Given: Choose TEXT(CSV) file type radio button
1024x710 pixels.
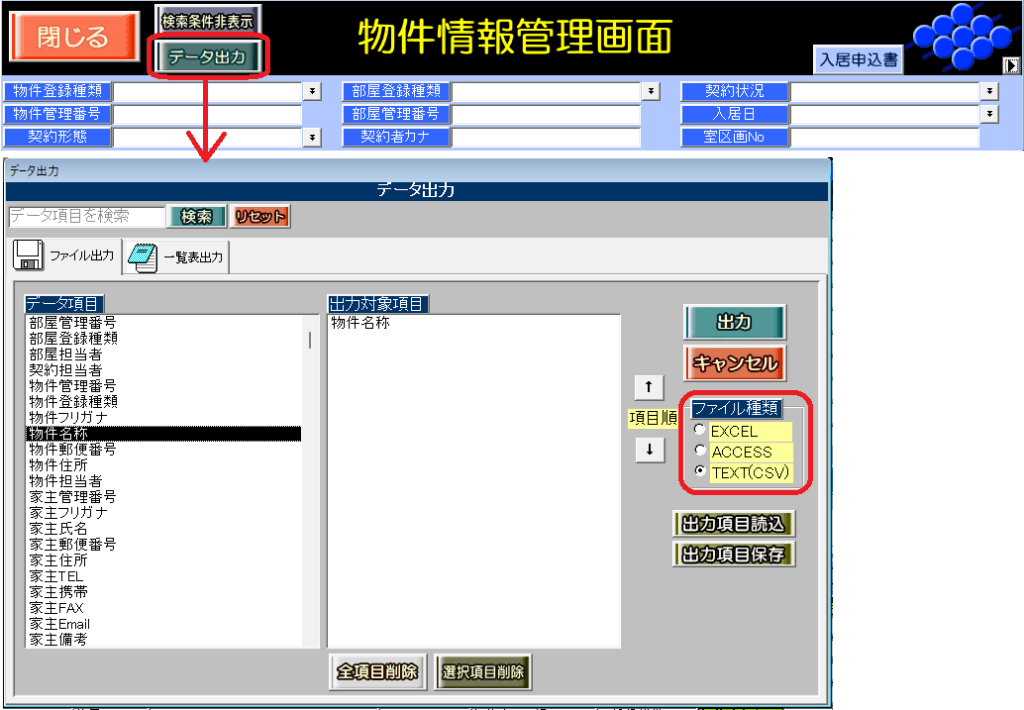Looking at the screenshot, I should [700, 472].
